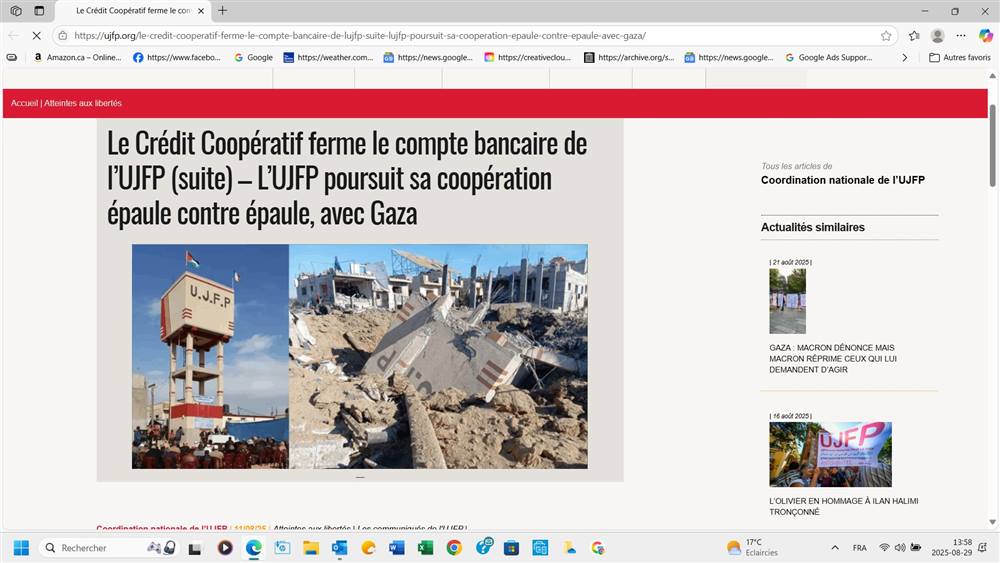Open the notifications bell icon
1000x563 pixels.
click(x=983, y=548)
